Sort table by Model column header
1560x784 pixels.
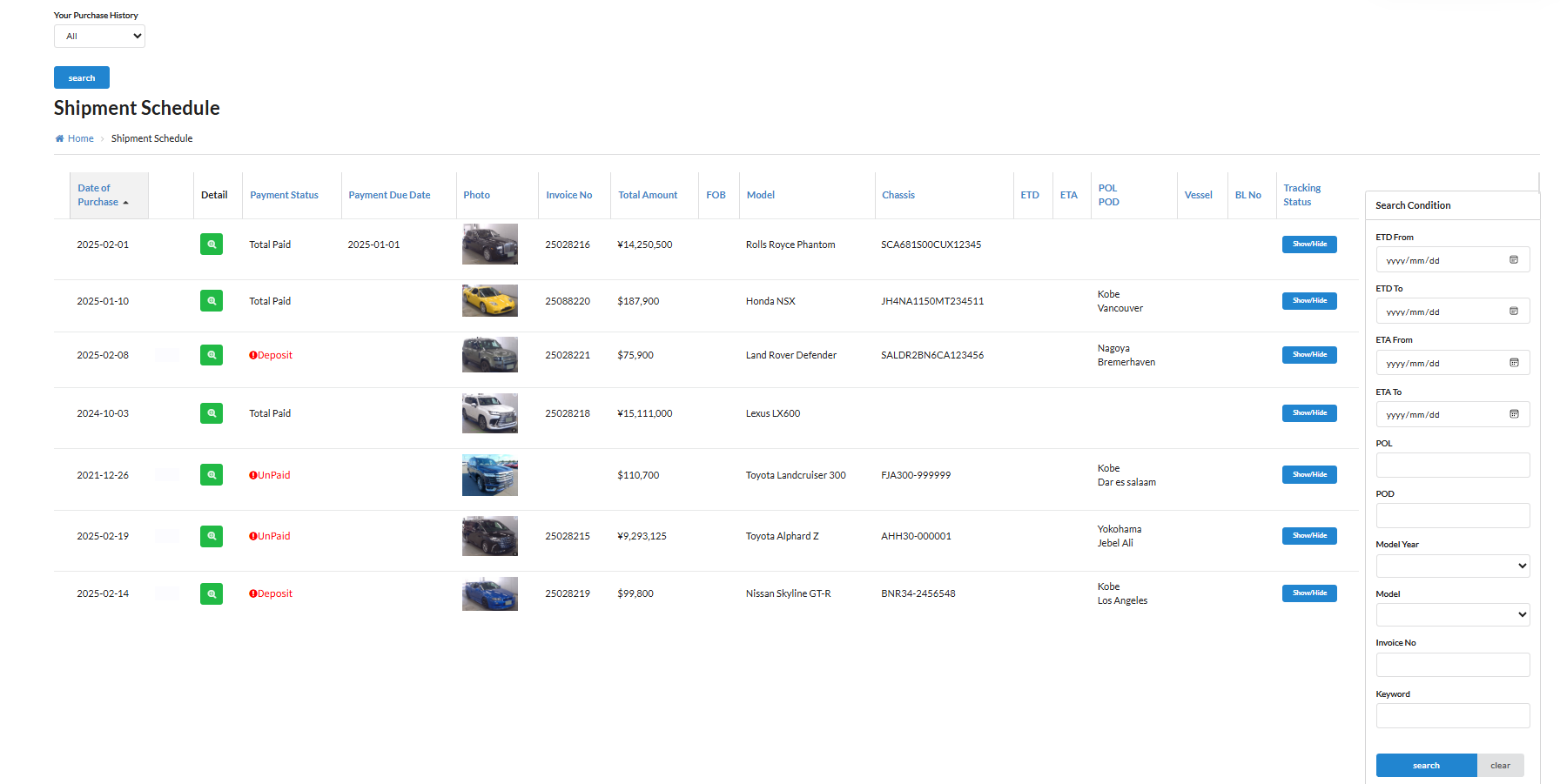point(761,195)
